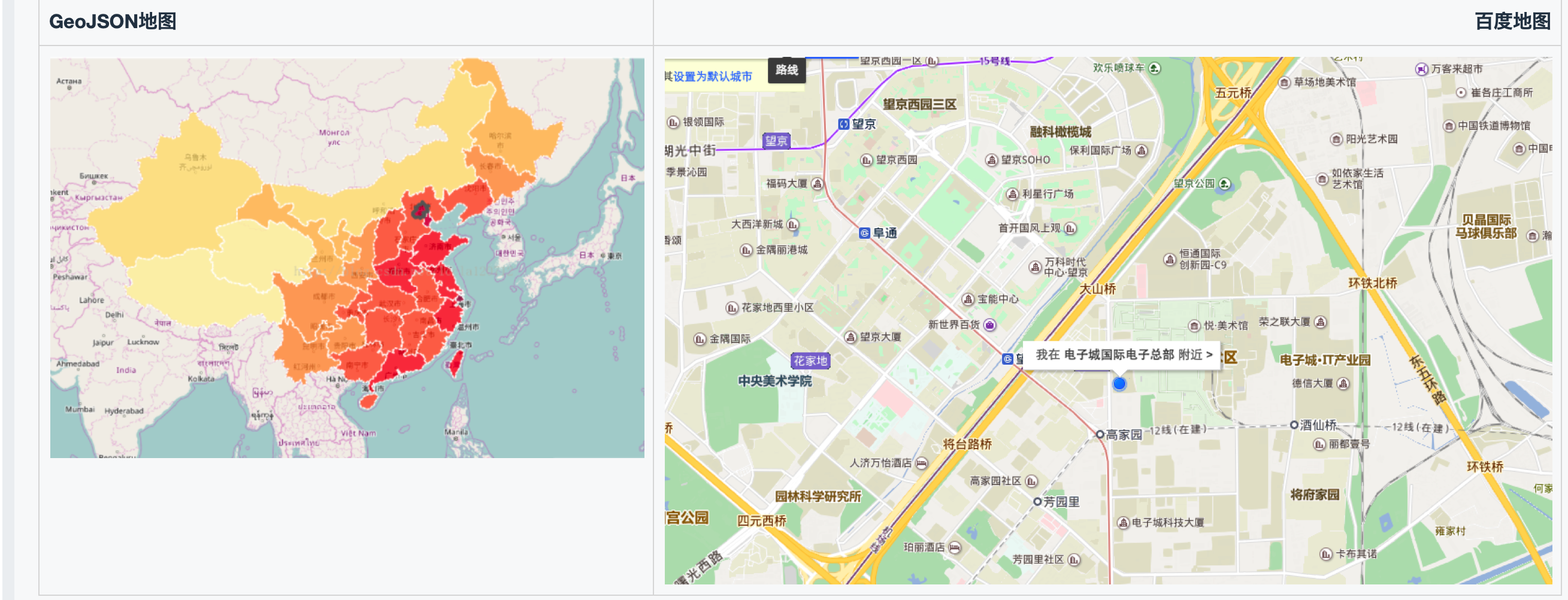Select Hainan island on the GeoJSON map

368,401
